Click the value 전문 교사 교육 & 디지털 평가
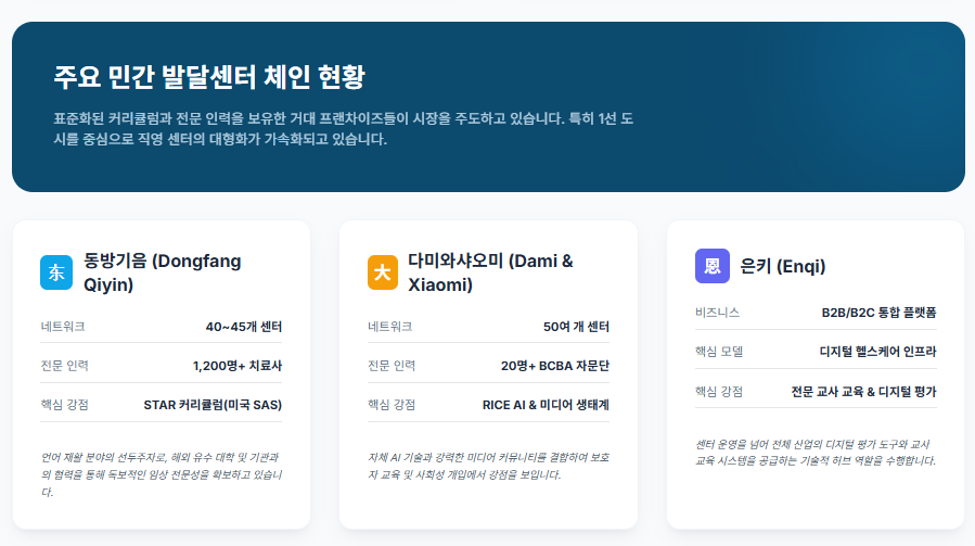 tap(863, 391)
